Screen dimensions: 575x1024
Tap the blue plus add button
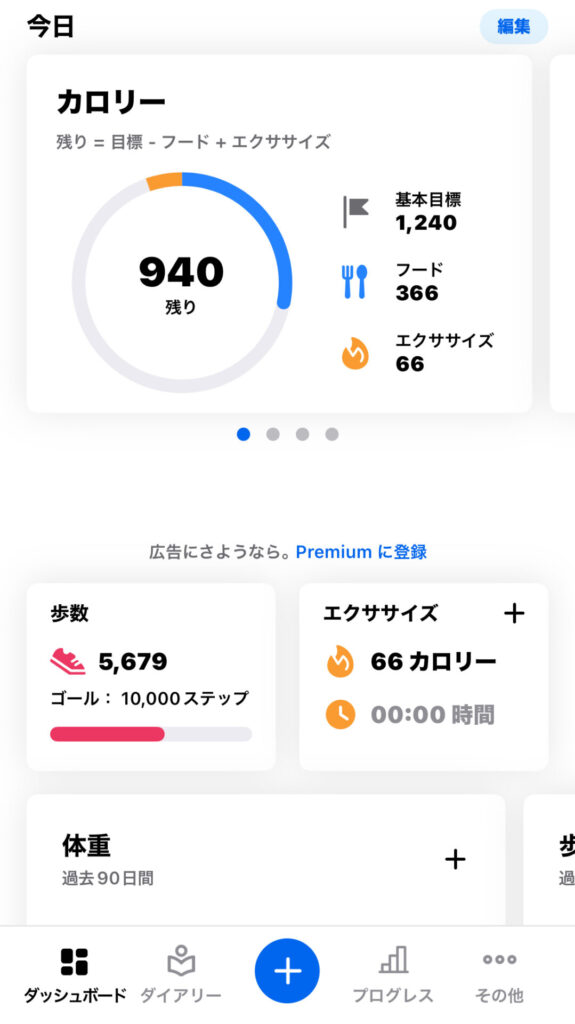coord(287,971)
